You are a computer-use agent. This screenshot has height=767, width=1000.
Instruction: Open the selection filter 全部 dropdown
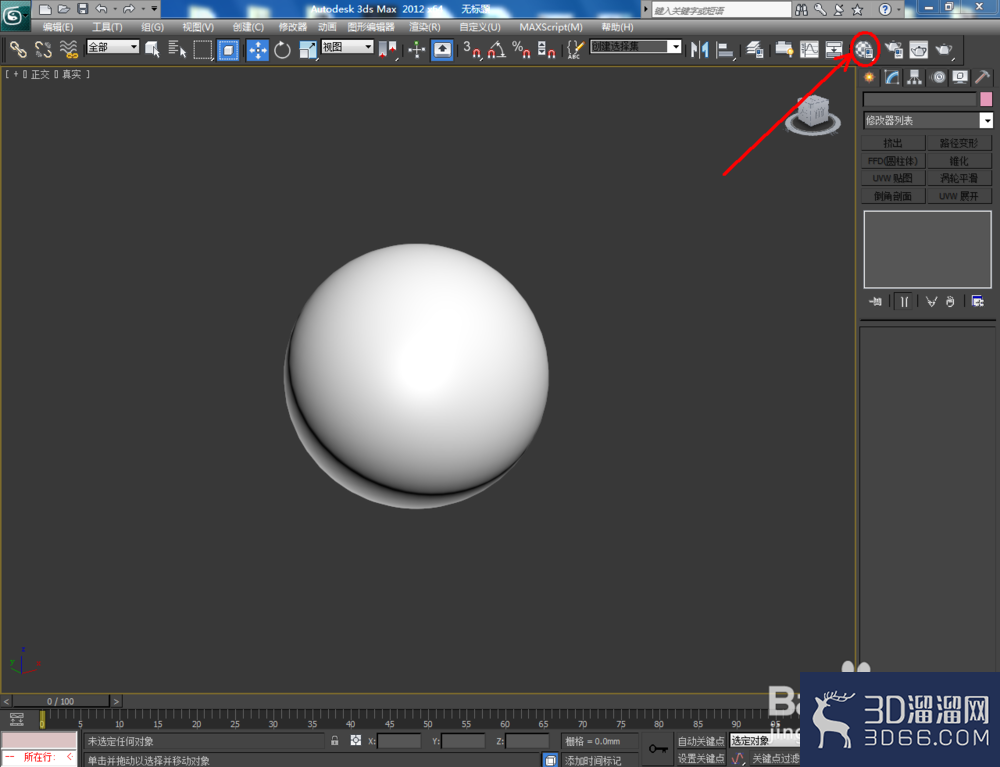(x=113, y=47)
